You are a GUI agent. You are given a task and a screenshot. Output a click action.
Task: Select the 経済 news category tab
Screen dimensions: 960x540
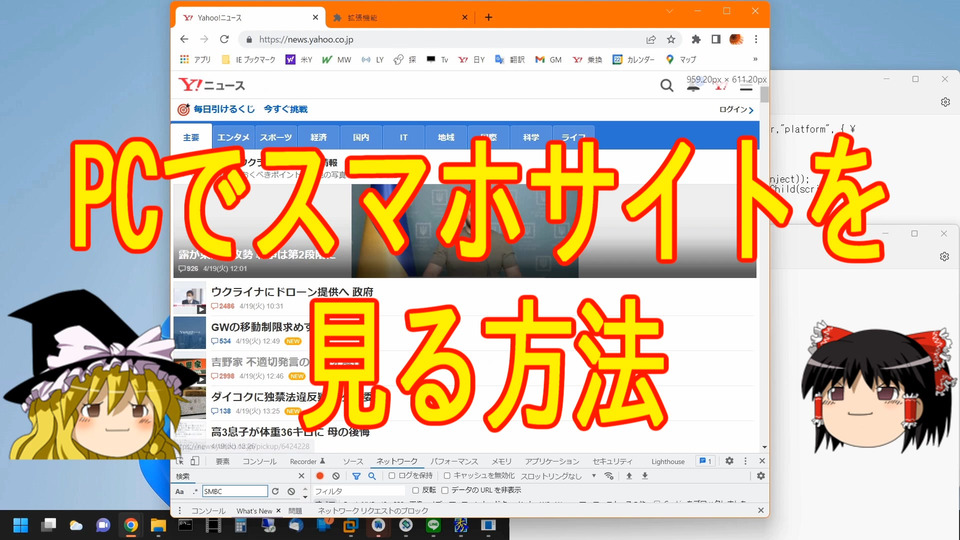[x=318, y=137]
